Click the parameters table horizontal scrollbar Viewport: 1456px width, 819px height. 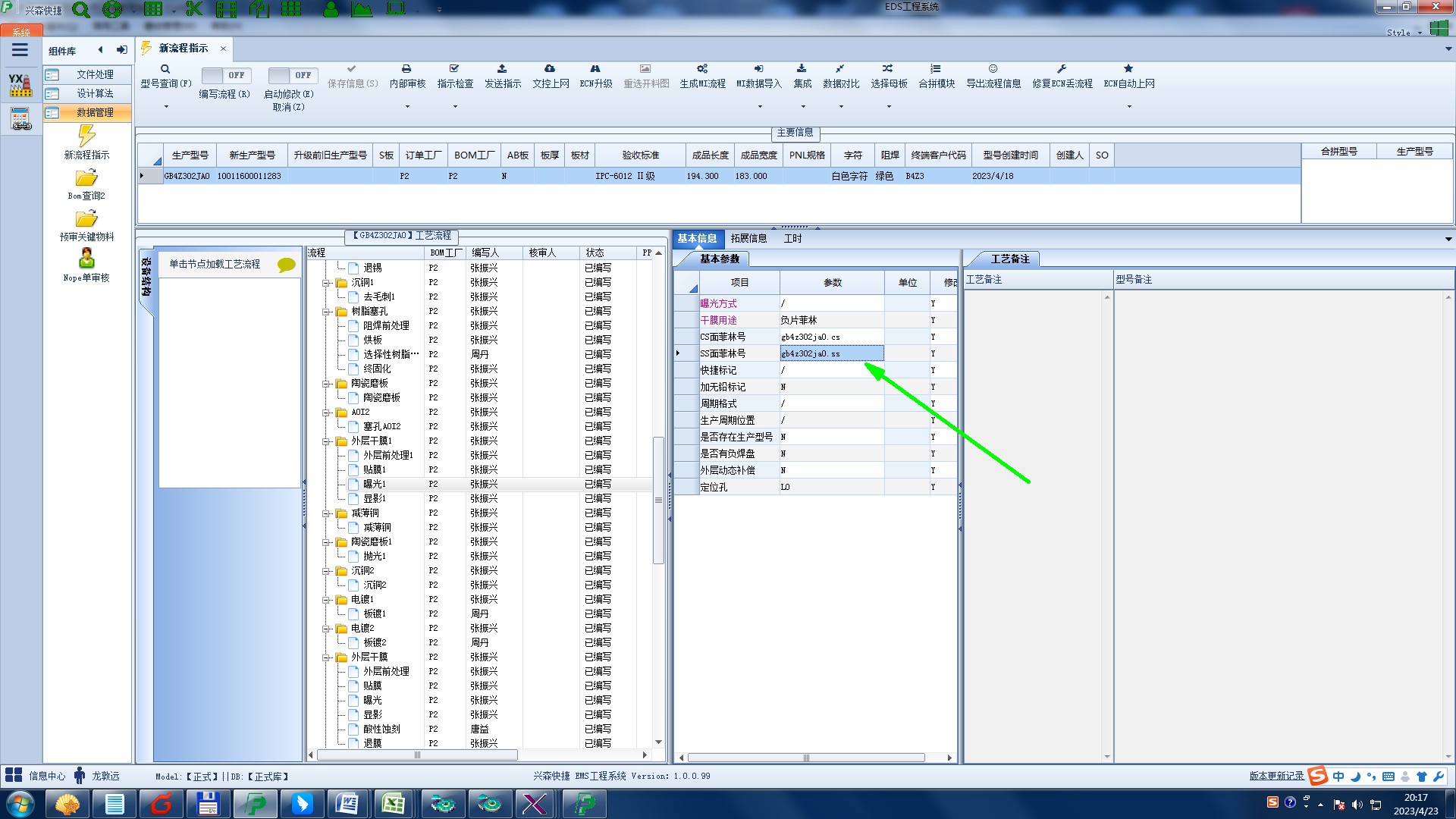coord(806,758)
